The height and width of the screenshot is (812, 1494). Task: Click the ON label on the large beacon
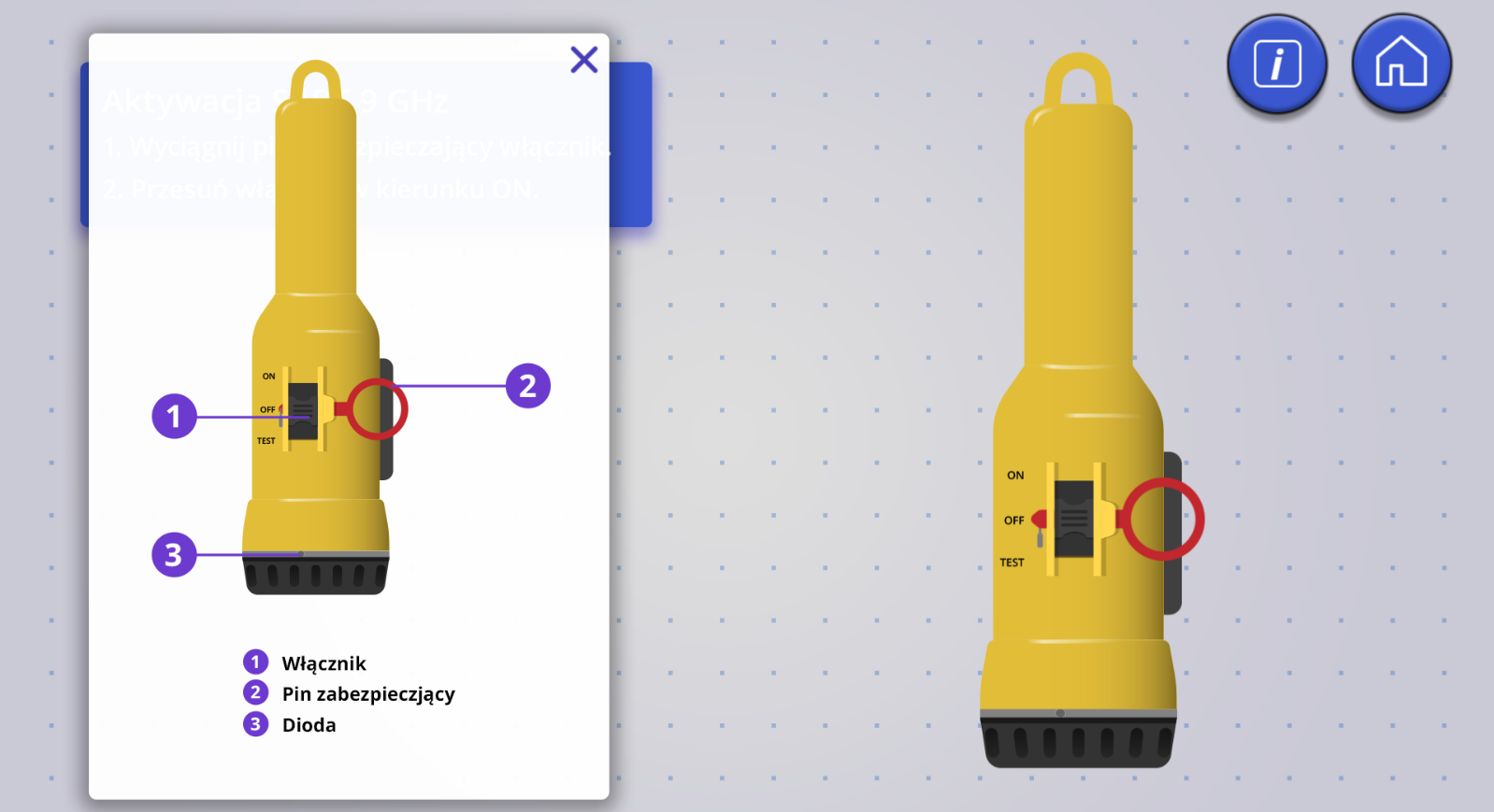tap(1015, 476)
